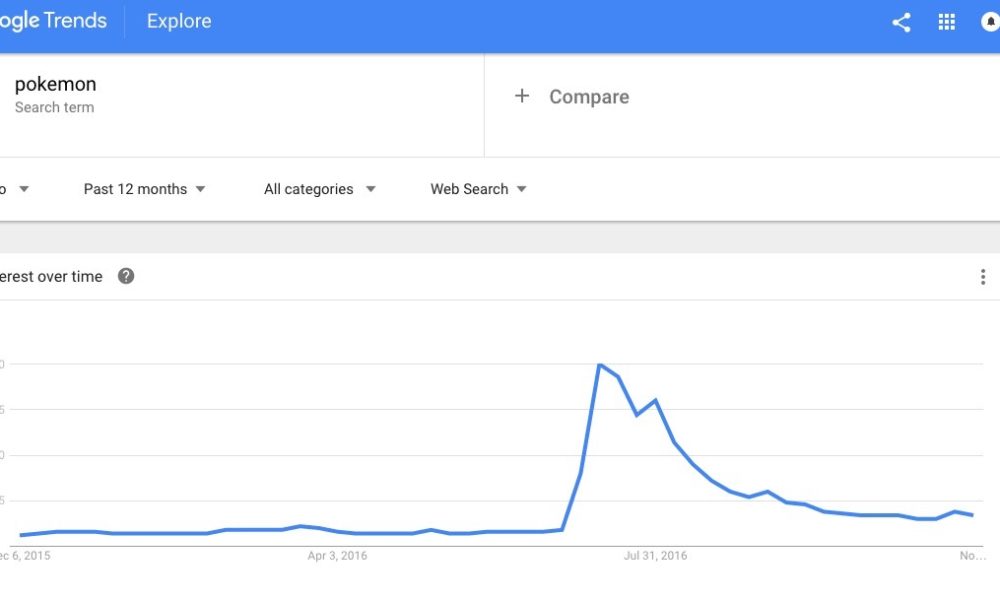This screenshot has height=600, width=1000.
Task: Open the notifications bell icon
Action: (x=990, y=22)
